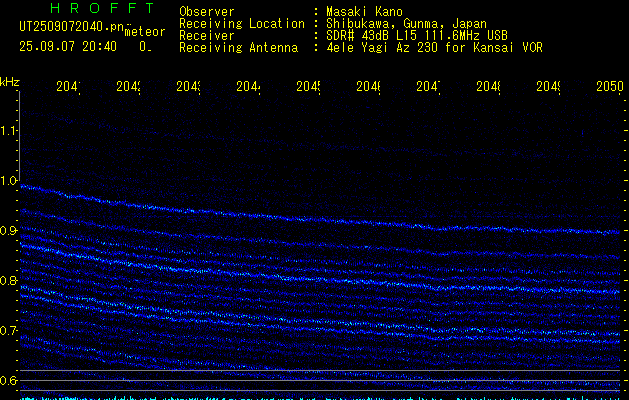Click the 0.6 kHz frequency label
The height and width of the screenshot is (400, 629).
[9, 380]
